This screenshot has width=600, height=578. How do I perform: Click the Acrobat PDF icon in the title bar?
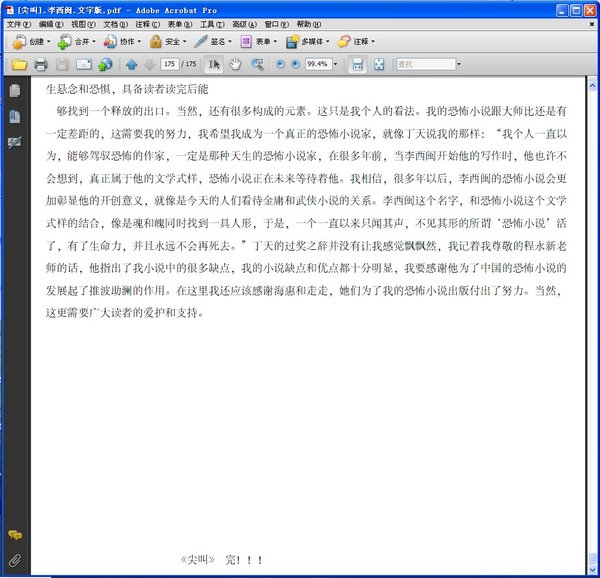[x=10, y=10]
